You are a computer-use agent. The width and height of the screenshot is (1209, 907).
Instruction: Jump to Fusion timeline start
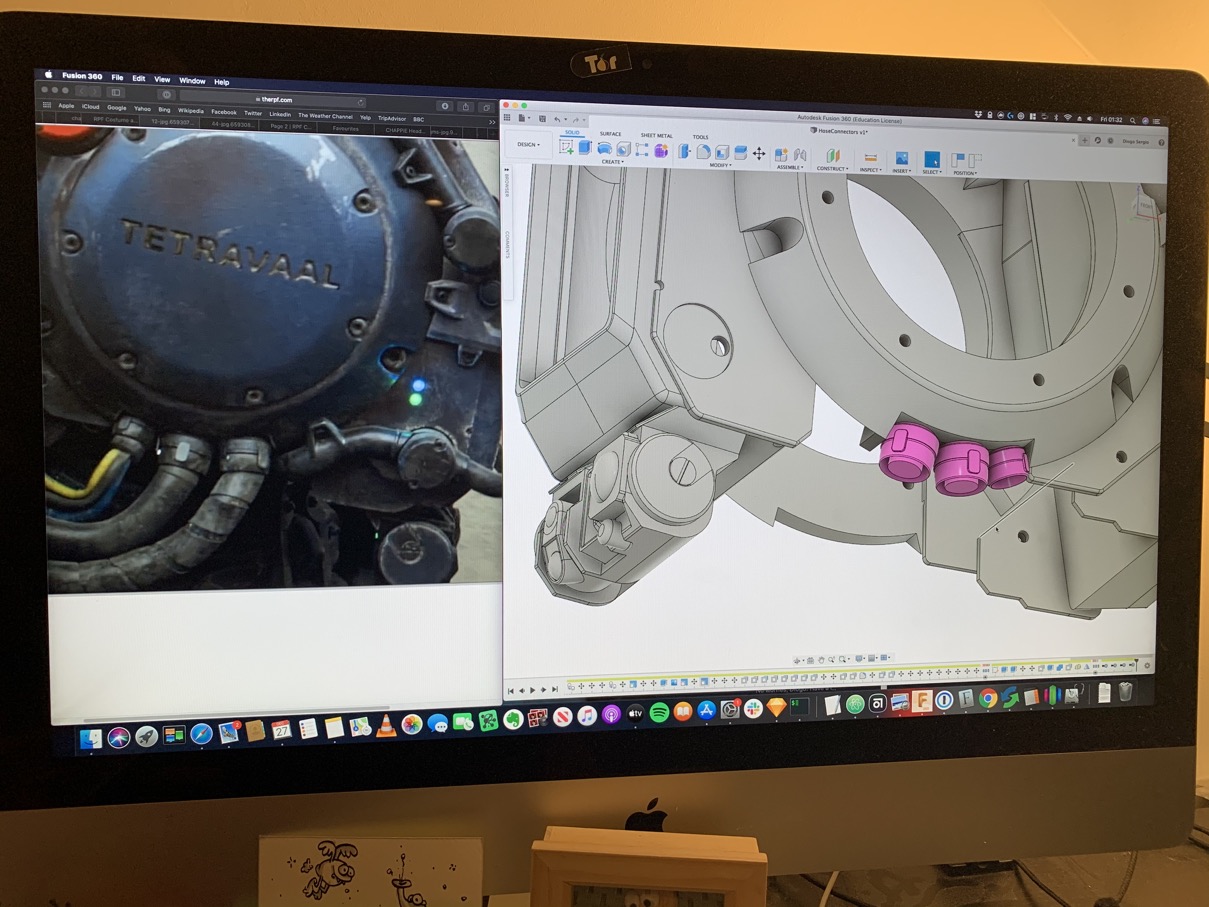coord(511,690)
